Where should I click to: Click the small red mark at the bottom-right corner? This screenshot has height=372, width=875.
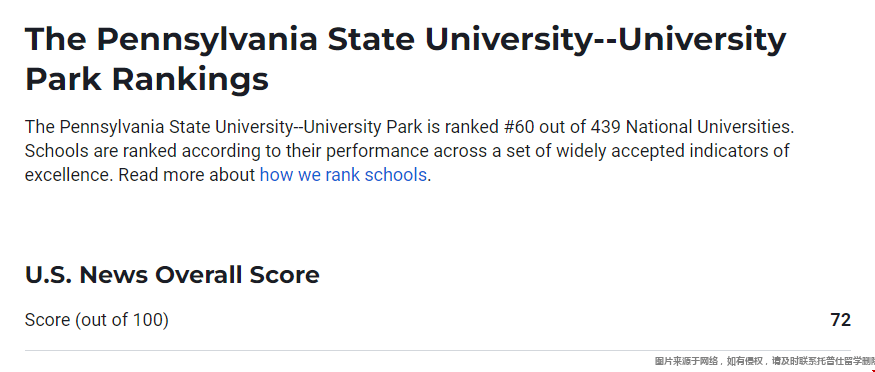872,369
